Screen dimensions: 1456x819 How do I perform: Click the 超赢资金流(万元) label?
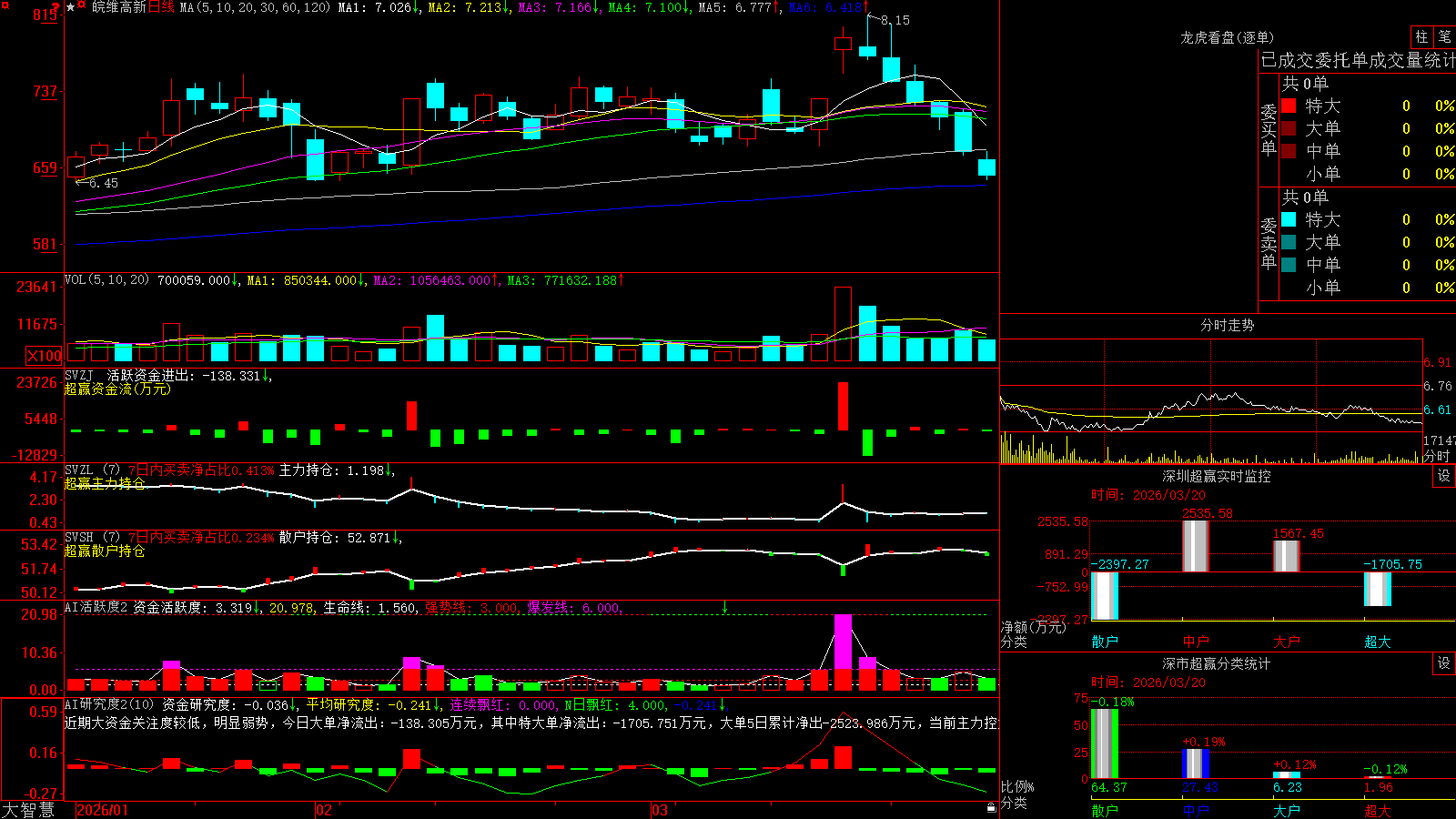[x=117, y=389]
